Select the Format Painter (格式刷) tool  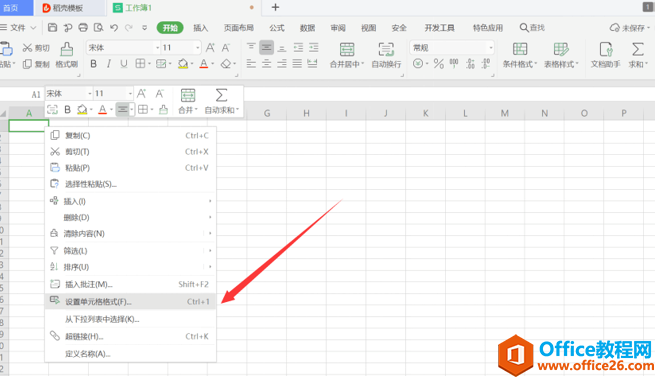click(x=67, y=55)
